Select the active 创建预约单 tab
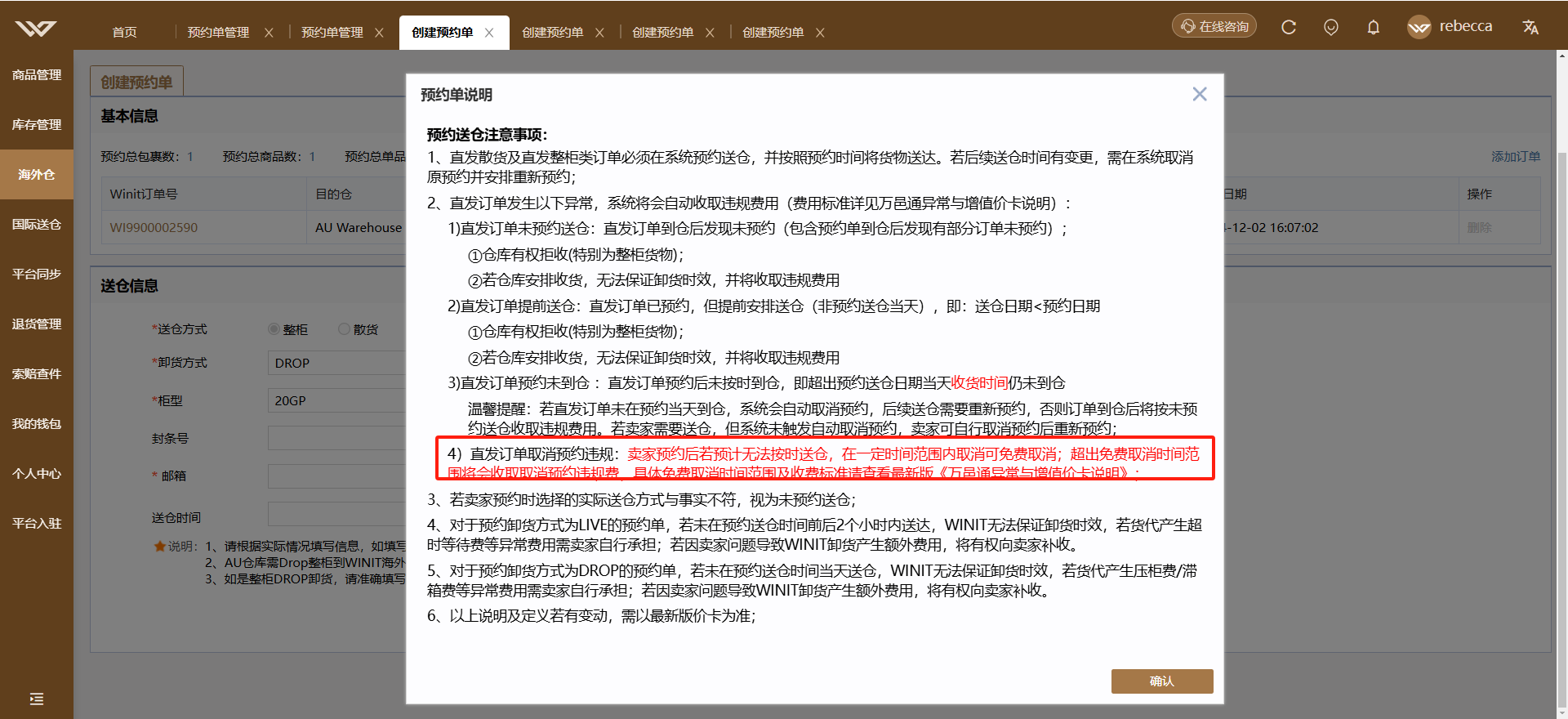Image resolution: width=1568 pixels, height=719 pixels. (x=443, y=32)
